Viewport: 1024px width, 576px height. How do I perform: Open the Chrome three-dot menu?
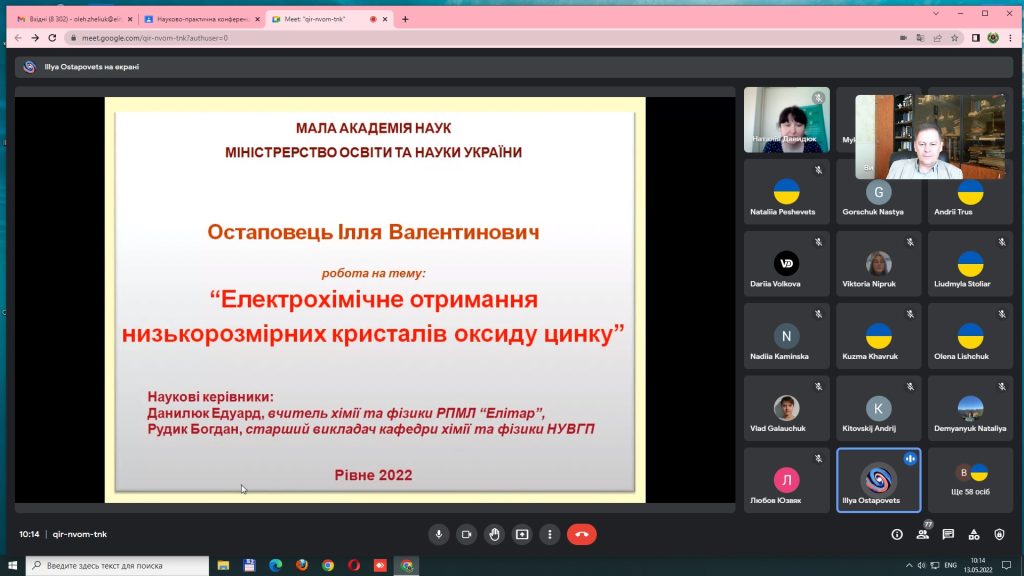(1010, 38)
